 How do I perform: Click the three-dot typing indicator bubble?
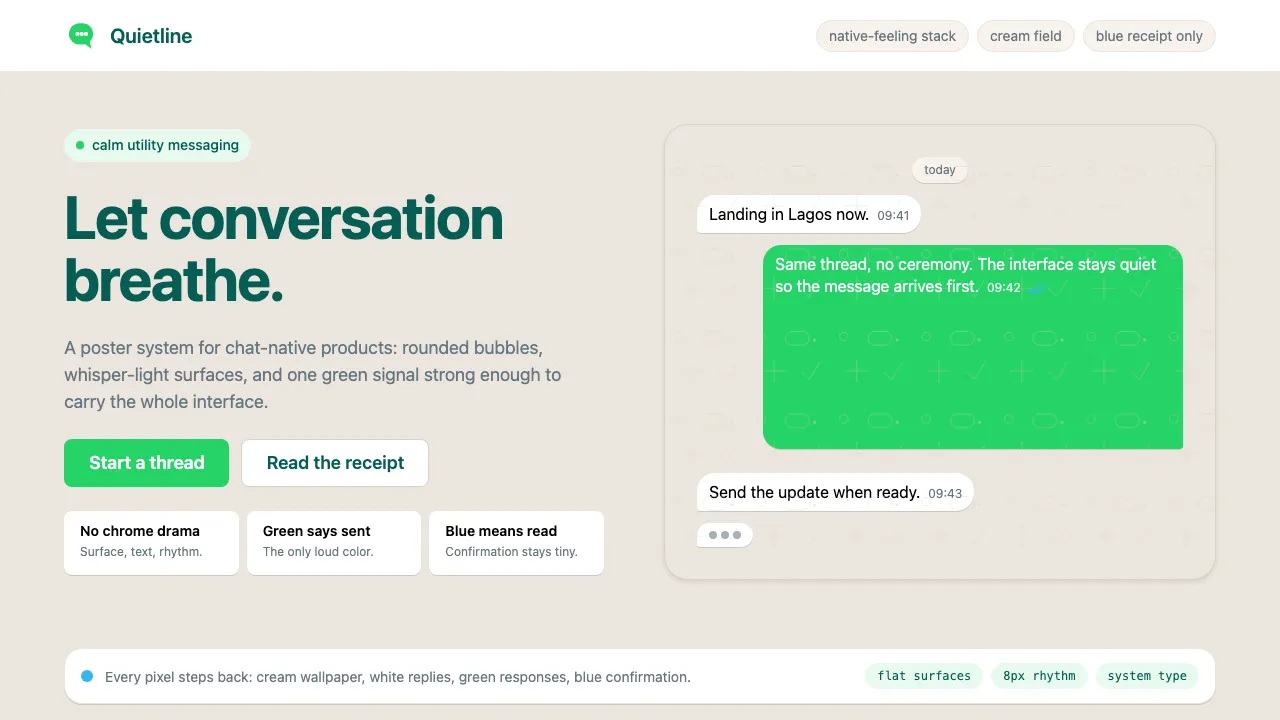[725, 535]
